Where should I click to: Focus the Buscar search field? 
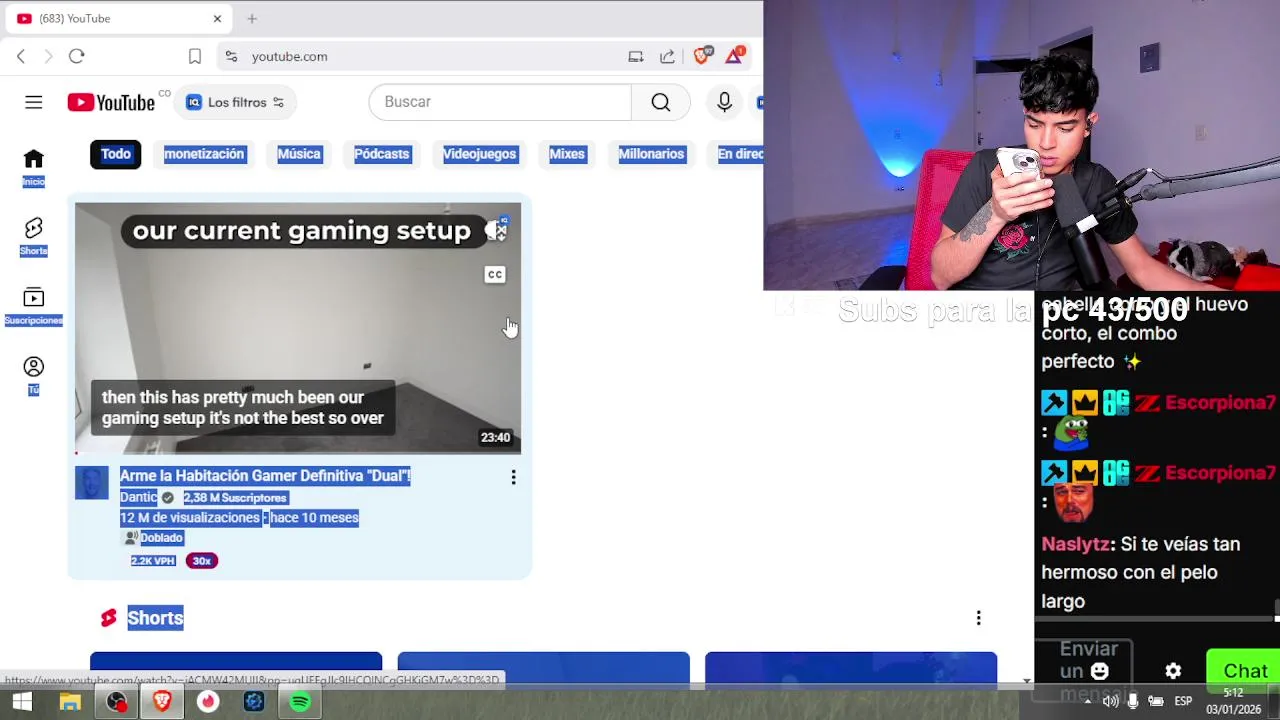click(500, 102)
